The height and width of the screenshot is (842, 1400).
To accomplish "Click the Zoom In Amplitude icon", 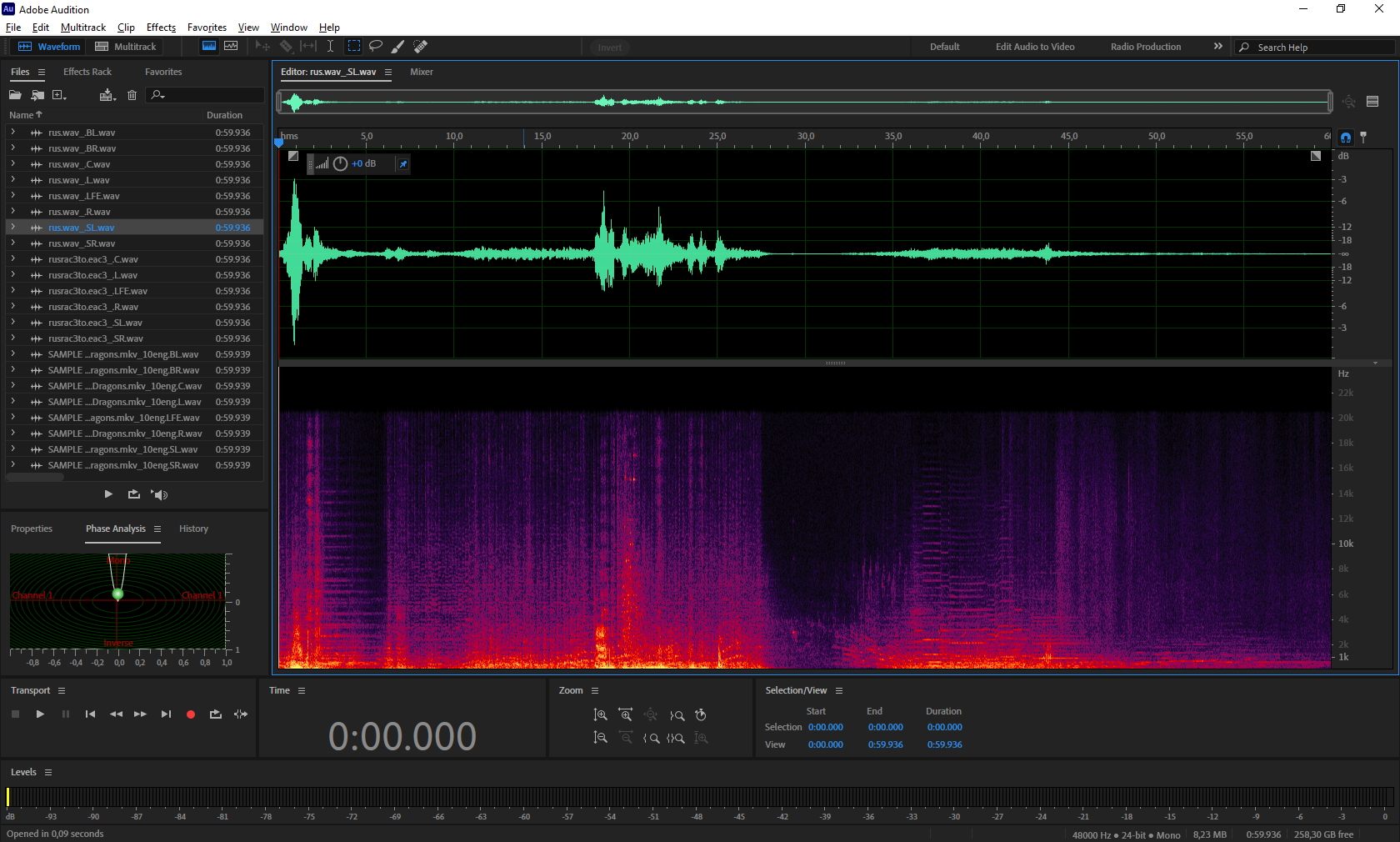I will click(x=600, y=714).
